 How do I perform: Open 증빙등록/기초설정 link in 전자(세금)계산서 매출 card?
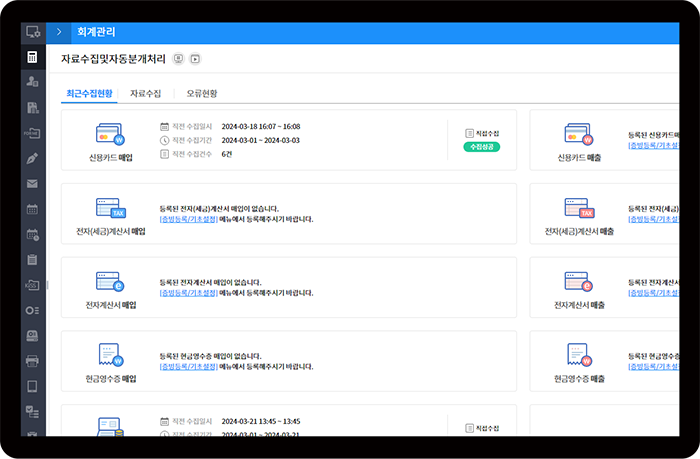point(654,219)
